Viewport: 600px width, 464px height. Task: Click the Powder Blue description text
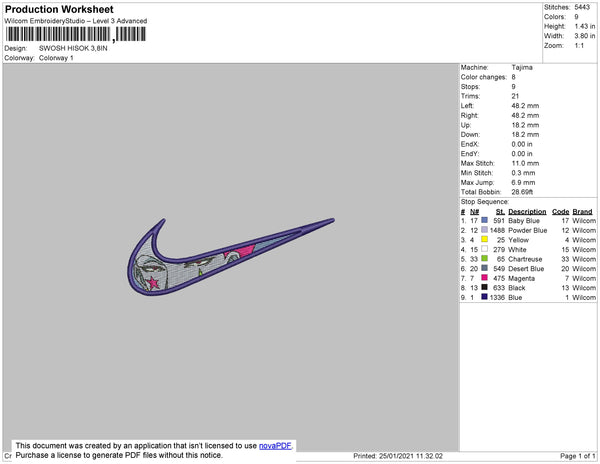[x=527, y=230]
